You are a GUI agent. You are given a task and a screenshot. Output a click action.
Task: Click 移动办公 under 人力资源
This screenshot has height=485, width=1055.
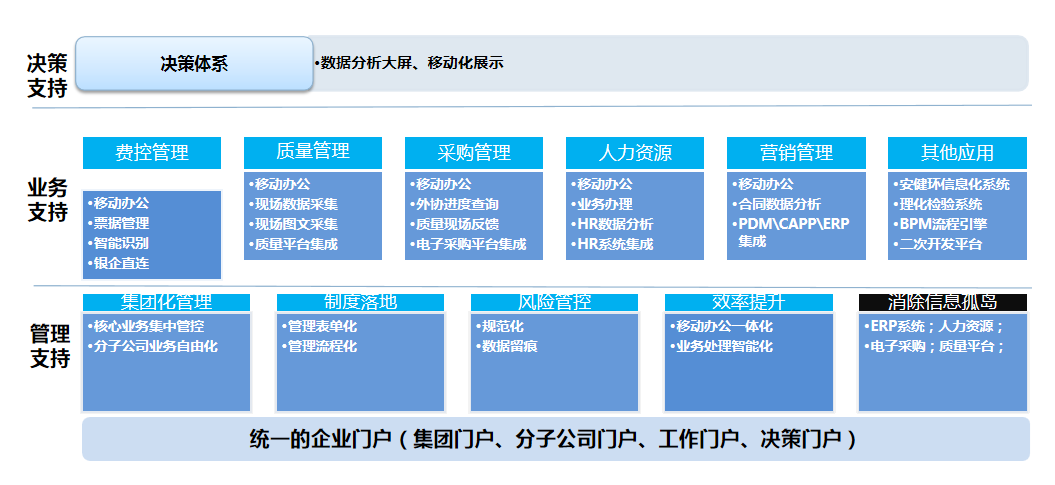[x=602, y=184]
